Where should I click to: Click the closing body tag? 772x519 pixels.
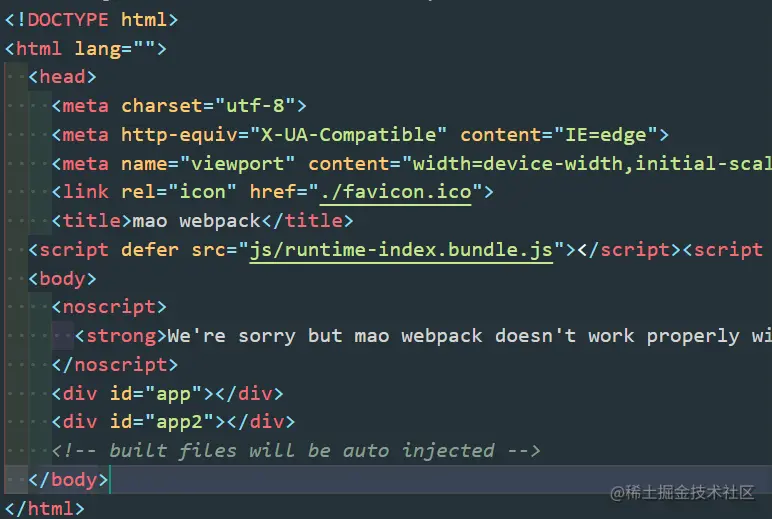68,480
